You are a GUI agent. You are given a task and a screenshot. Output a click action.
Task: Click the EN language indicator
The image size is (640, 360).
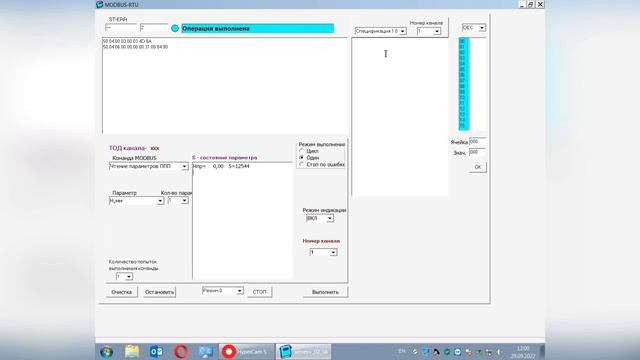tap(402, 351)
